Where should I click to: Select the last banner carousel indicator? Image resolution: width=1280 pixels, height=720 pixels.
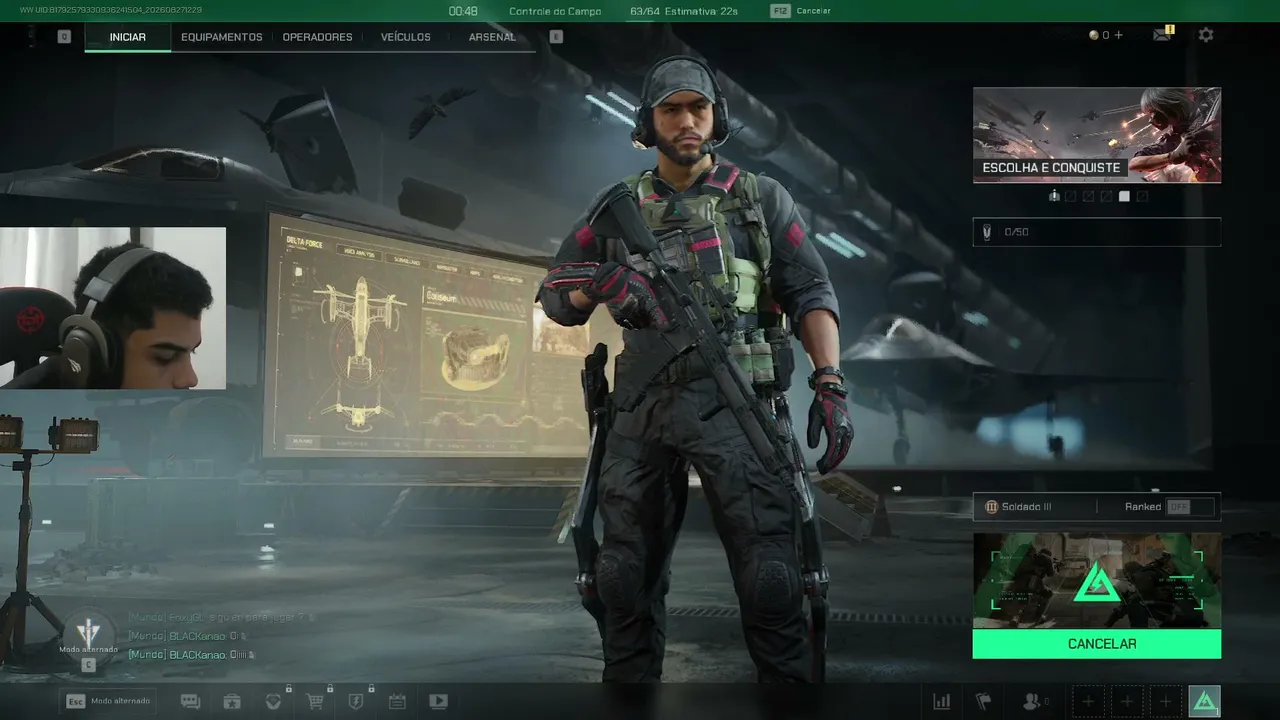coord(1142,196)
